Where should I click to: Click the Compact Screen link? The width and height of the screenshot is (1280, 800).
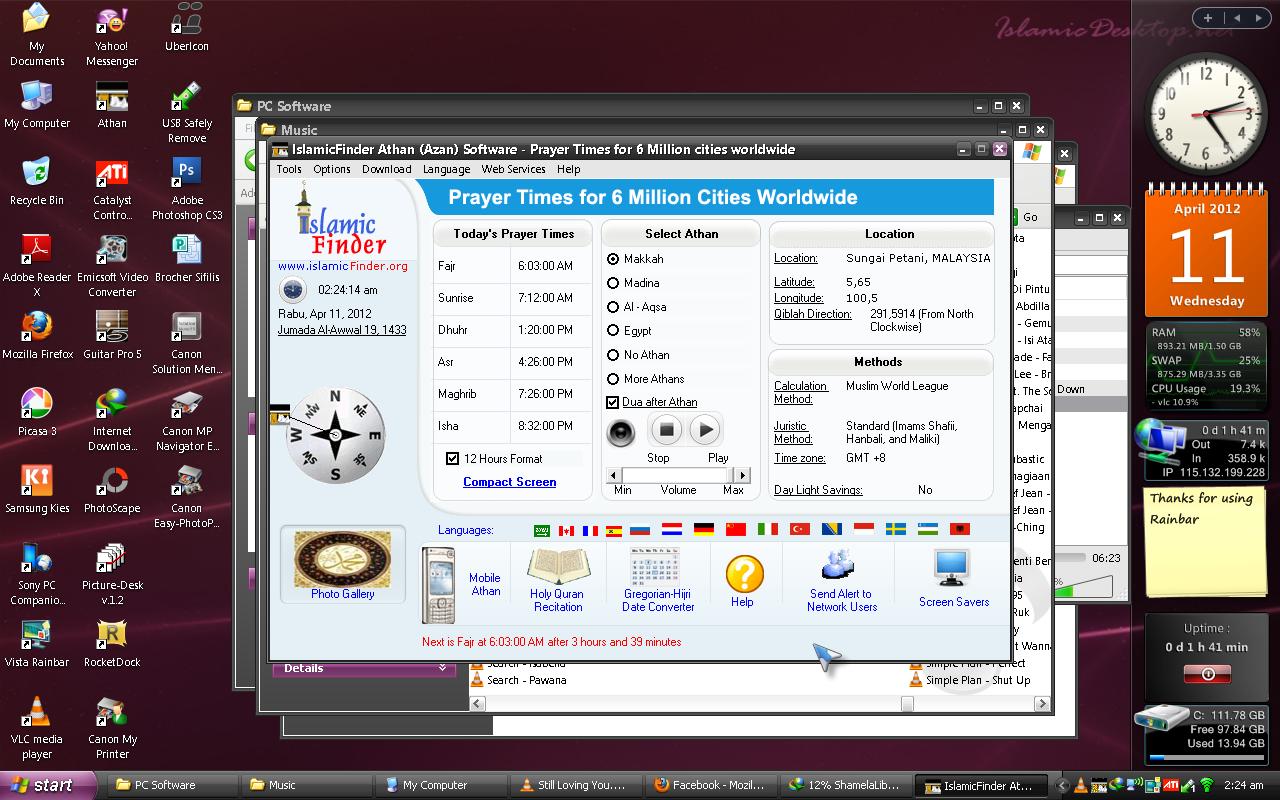click(510, 482)
